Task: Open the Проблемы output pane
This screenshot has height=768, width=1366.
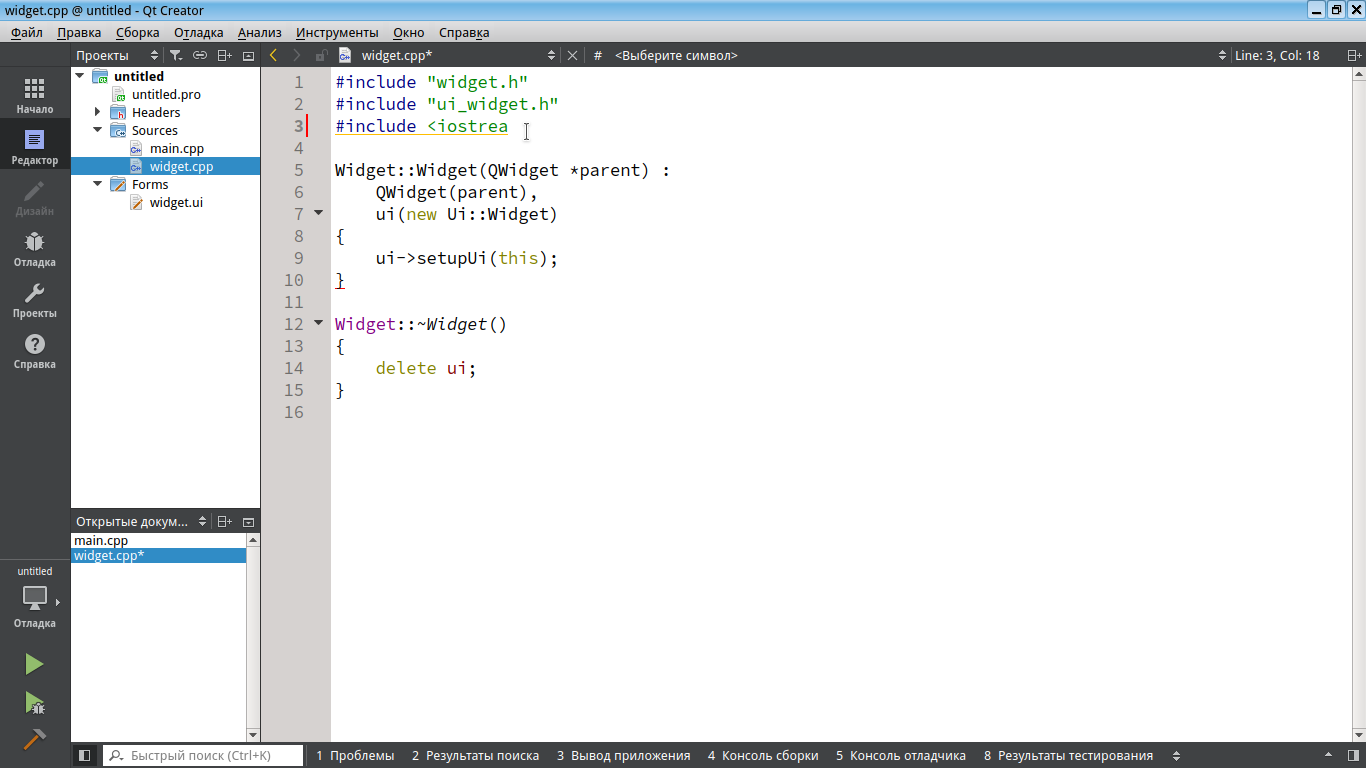Action: (355, 756)
